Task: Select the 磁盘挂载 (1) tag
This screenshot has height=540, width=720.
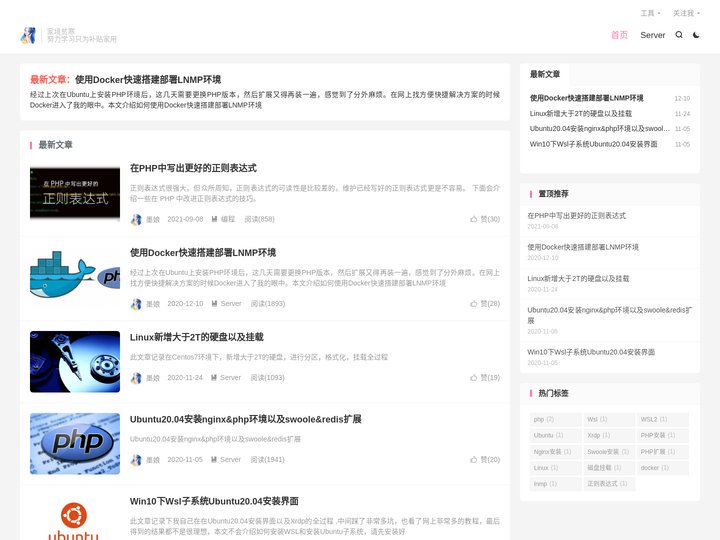Action: pos(609,468)
